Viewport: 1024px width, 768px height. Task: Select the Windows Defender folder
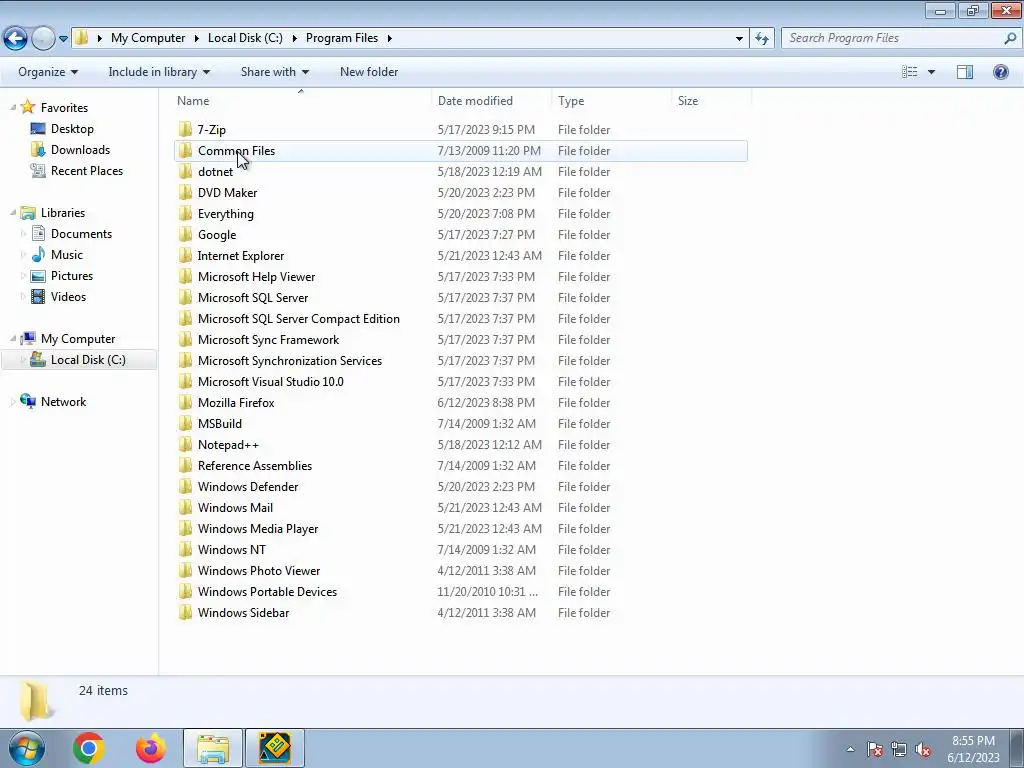(x=461, y=487)
